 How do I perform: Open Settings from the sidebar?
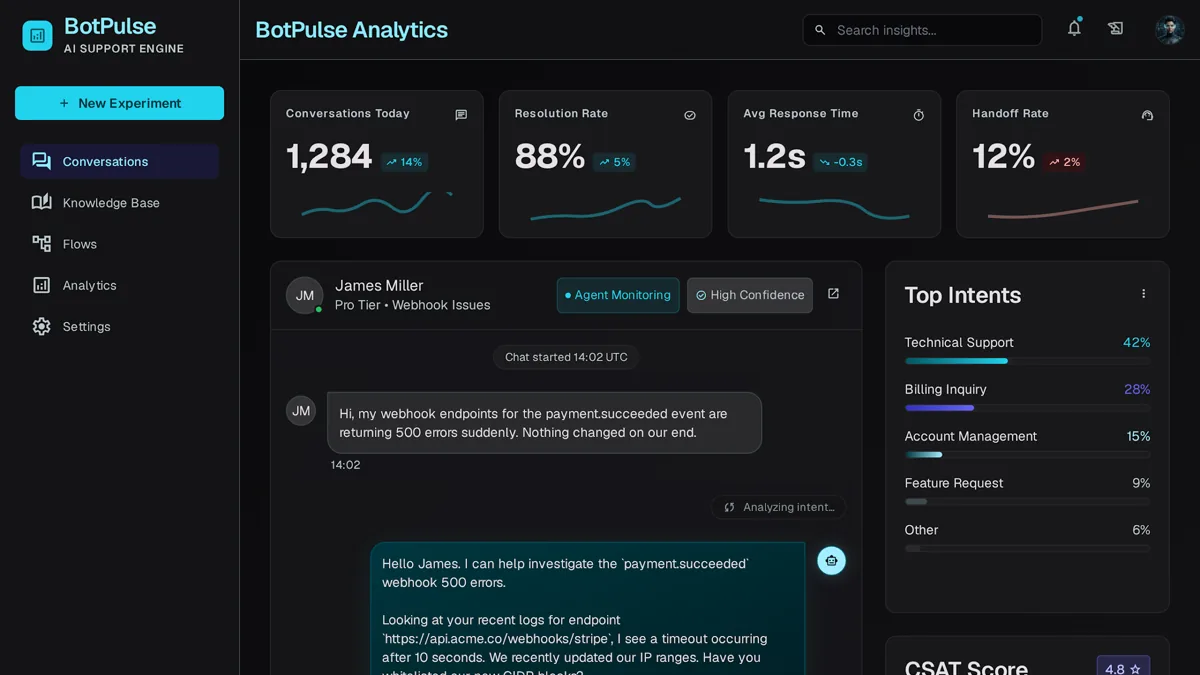pos(119,326)
